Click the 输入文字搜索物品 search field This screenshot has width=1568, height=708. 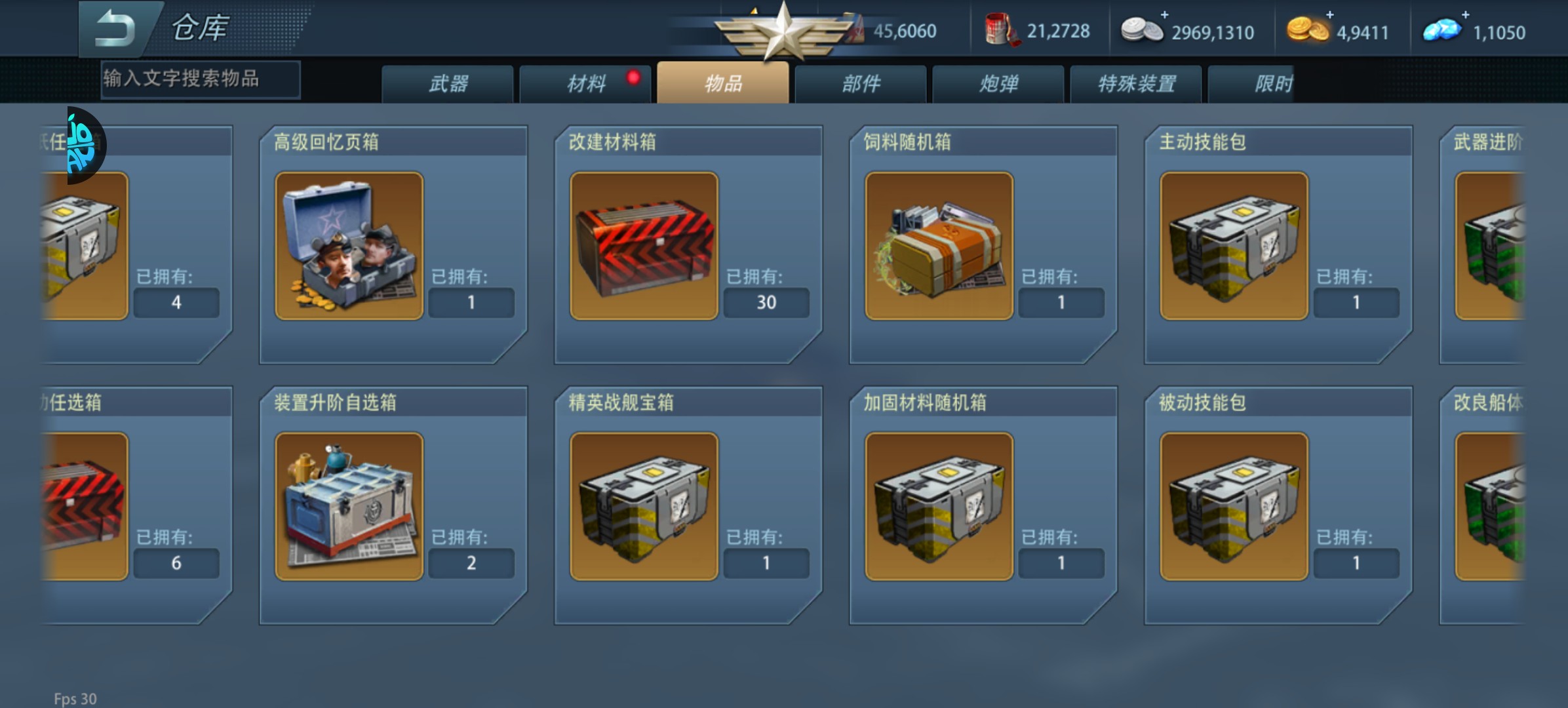201,79
